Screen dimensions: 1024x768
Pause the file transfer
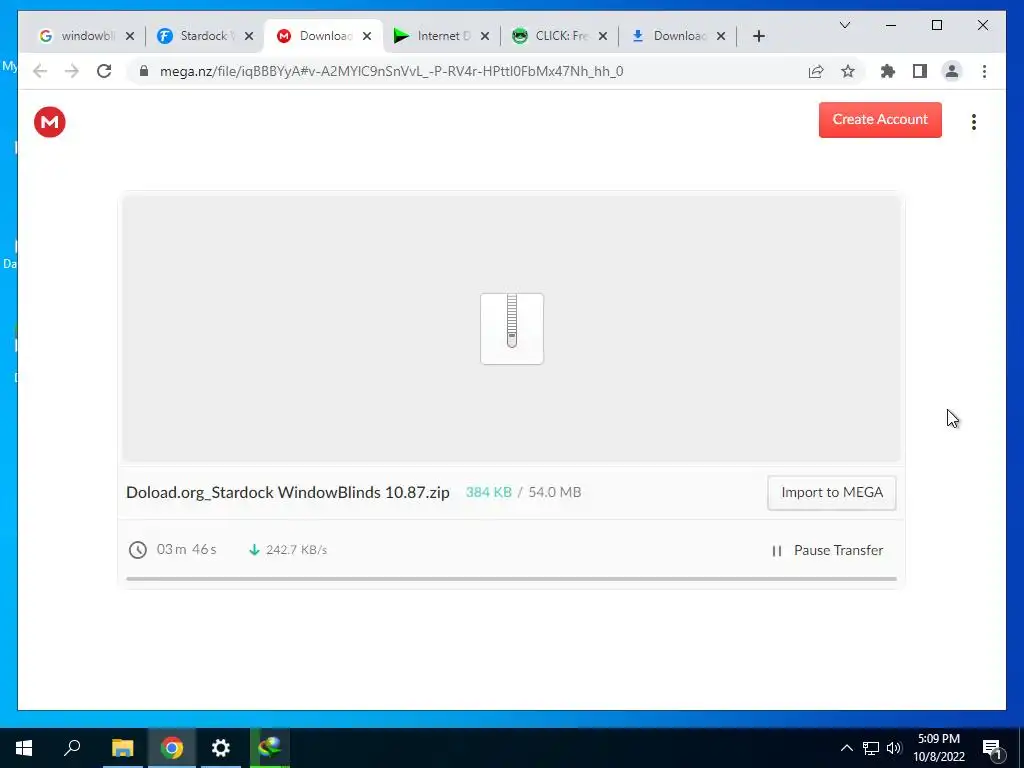pyautogui.click(x=827, y=551)
